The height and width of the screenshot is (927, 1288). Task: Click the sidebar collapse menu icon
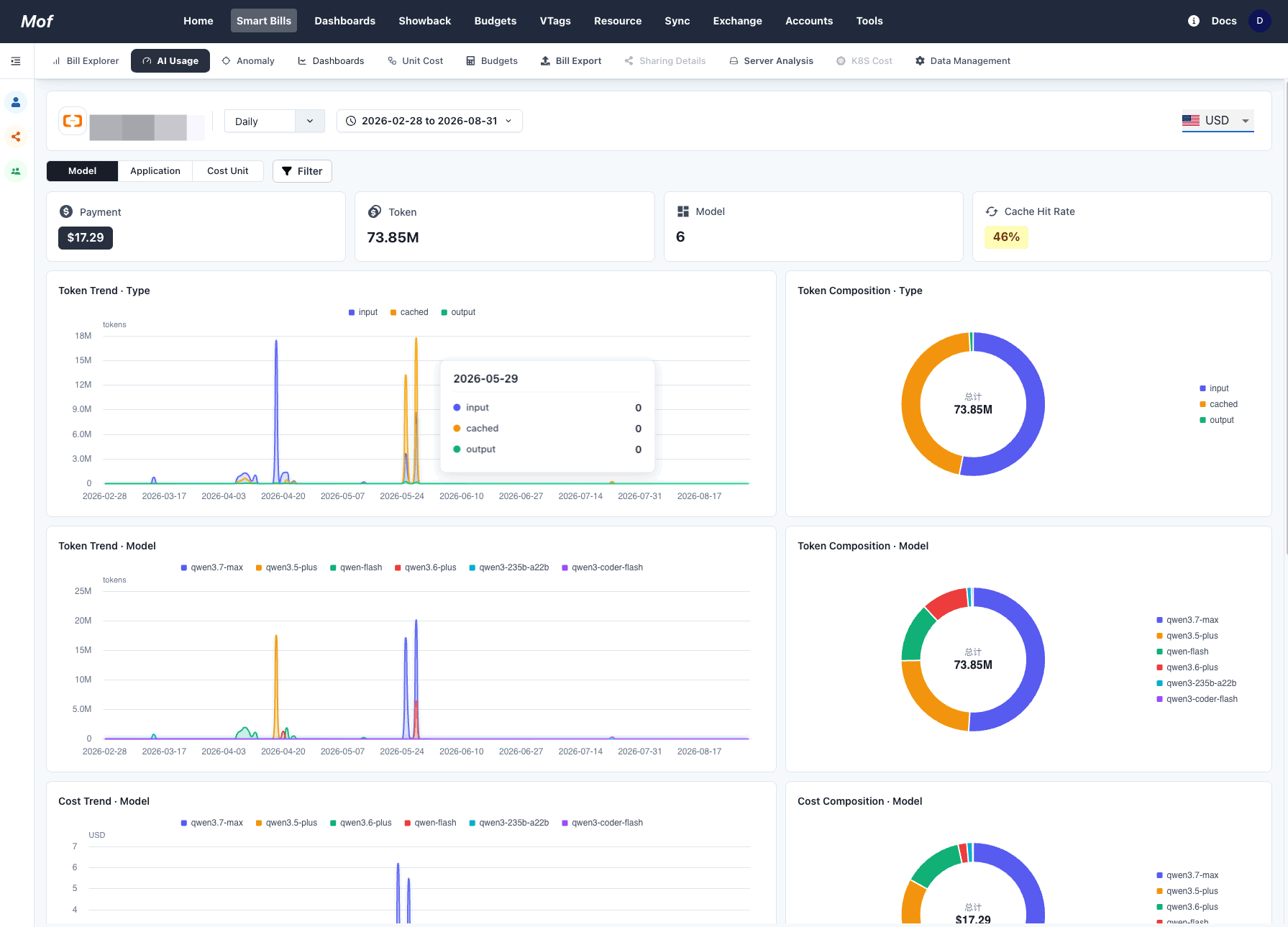tap(16, 61)
